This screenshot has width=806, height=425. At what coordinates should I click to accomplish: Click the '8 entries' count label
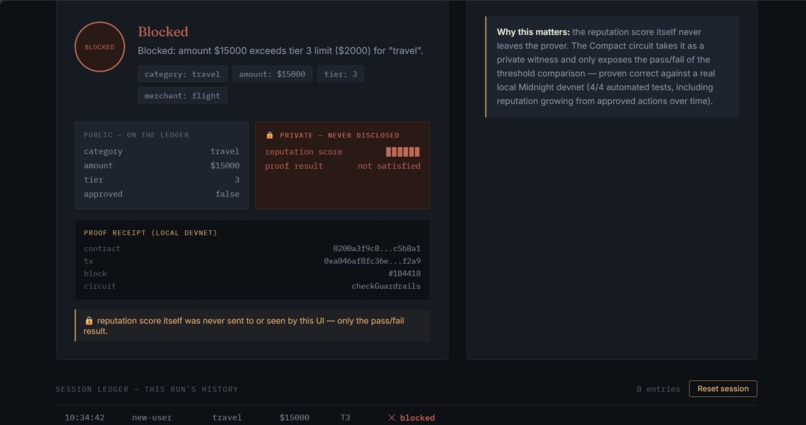[x=658, y=389]
